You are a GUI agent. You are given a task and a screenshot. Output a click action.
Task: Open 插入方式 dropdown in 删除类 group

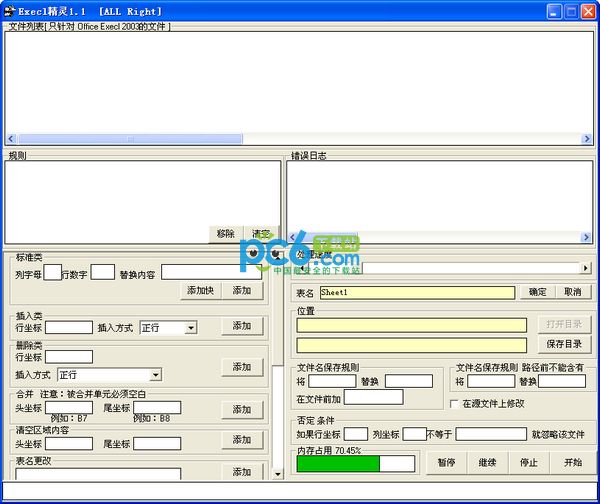155,375
